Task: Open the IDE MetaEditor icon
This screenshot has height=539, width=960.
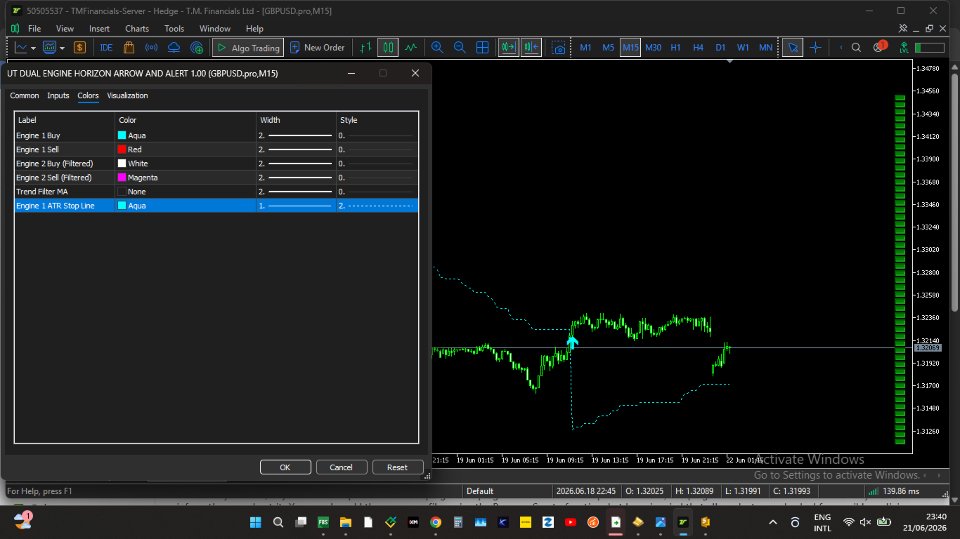Action: coord(106,47)
